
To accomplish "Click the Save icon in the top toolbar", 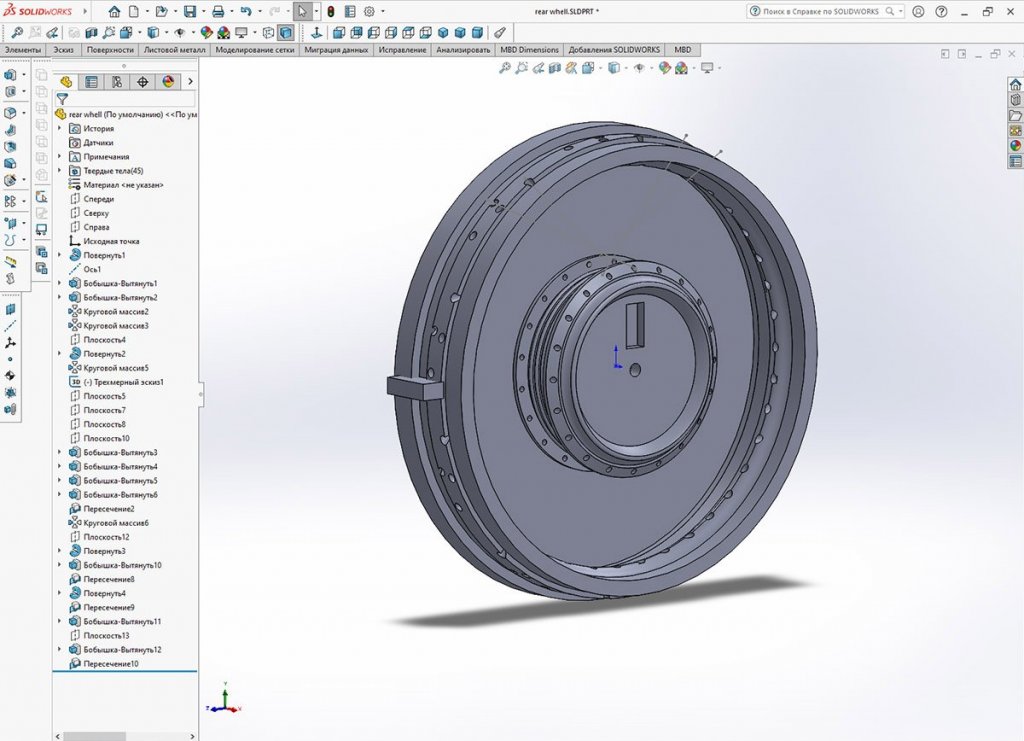I will tap(190, 12).
